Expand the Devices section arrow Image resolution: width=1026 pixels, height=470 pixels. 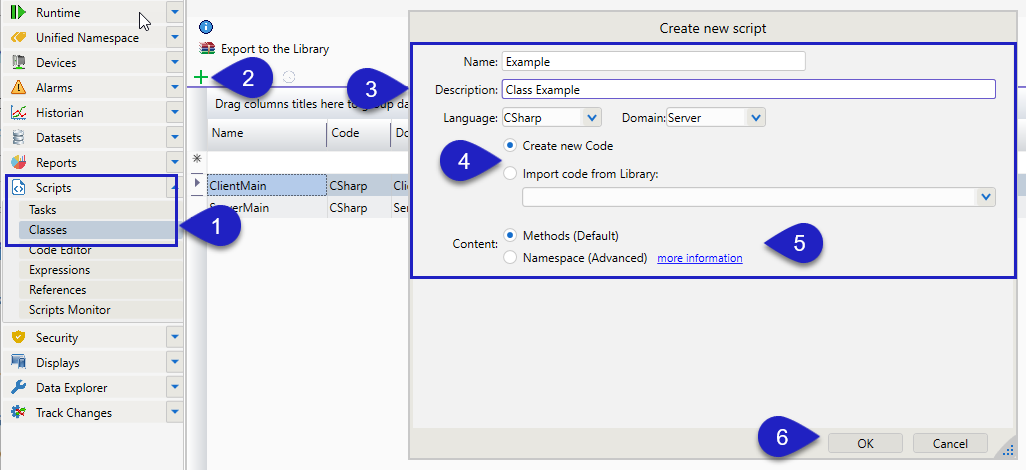point(175,63)
